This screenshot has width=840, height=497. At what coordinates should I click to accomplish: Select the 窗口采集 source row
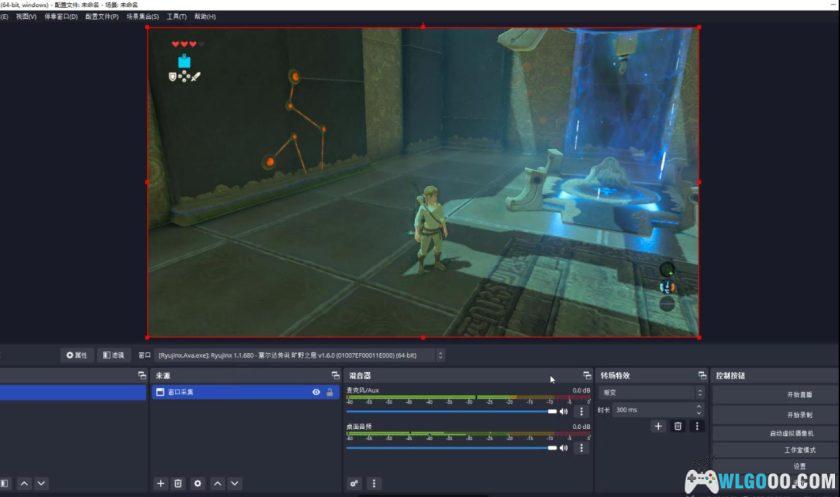245,392
